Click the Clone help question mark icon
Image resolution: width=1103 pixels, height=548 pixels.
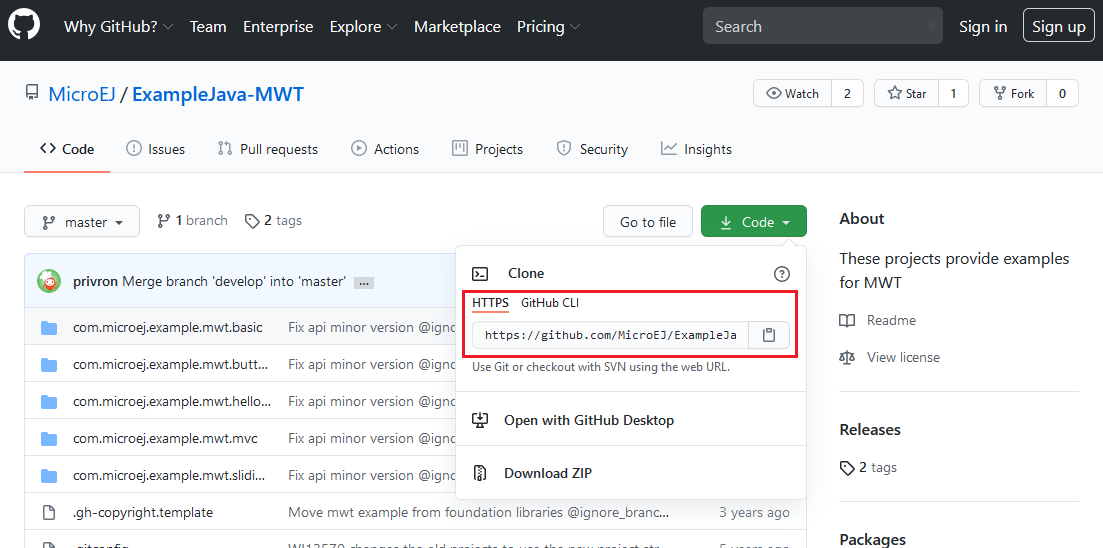coord(782,273)
